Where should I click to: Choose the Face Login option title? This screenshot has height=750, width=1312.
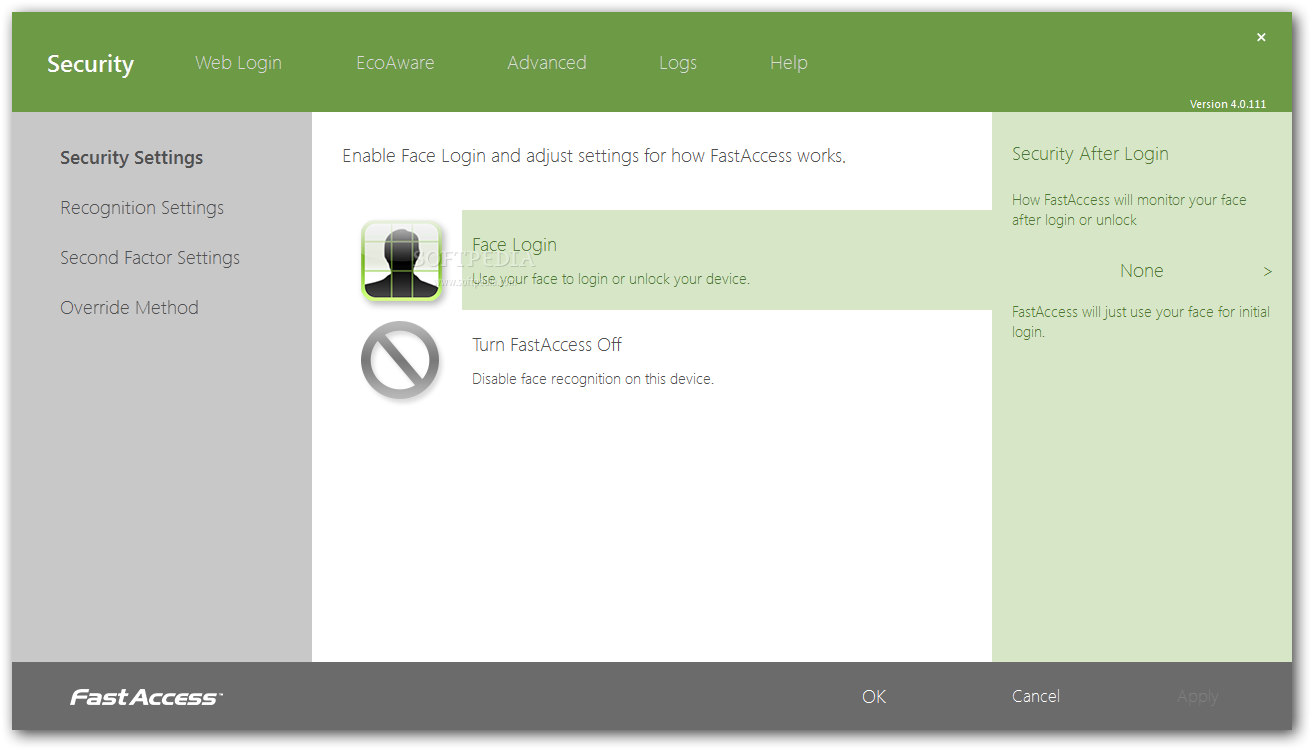[x=514, y=245]
